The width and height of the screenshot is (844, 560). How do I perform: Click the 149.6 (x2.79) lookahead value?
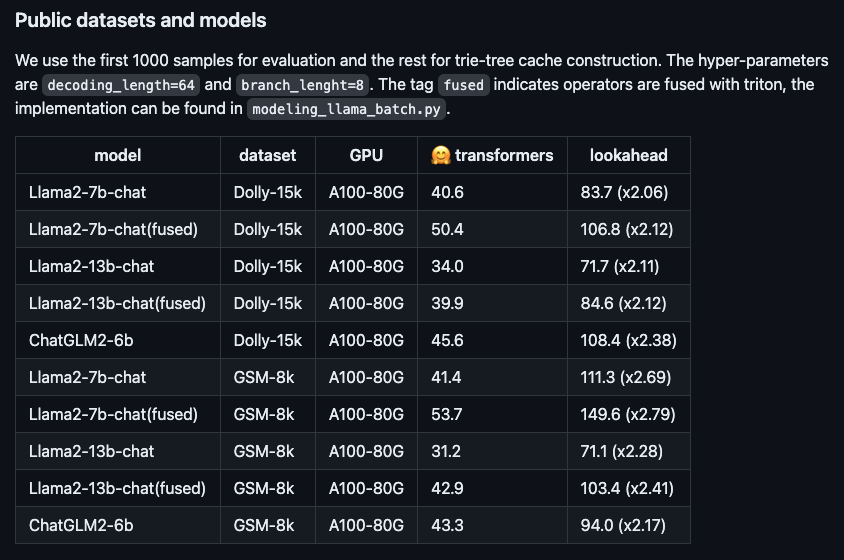pyautogui.click(x=627, y=414)
